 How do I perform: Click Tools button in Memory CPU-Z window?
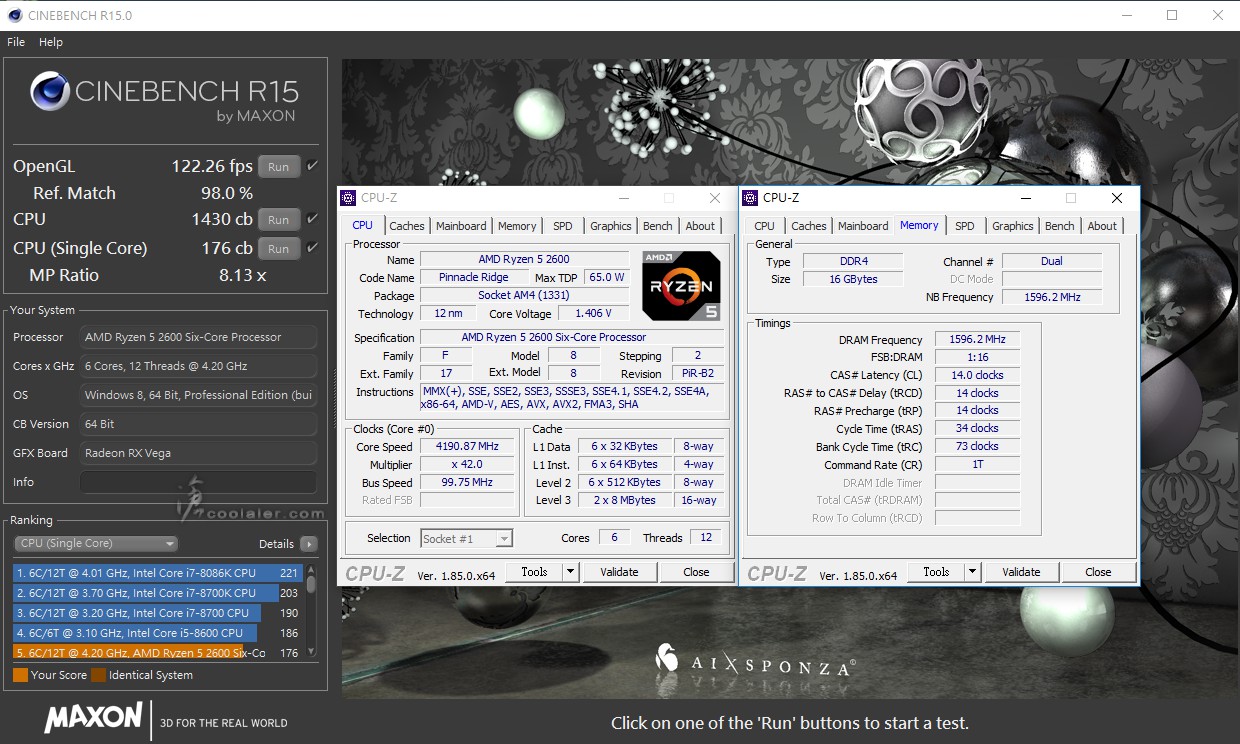[x=936, y=572]
